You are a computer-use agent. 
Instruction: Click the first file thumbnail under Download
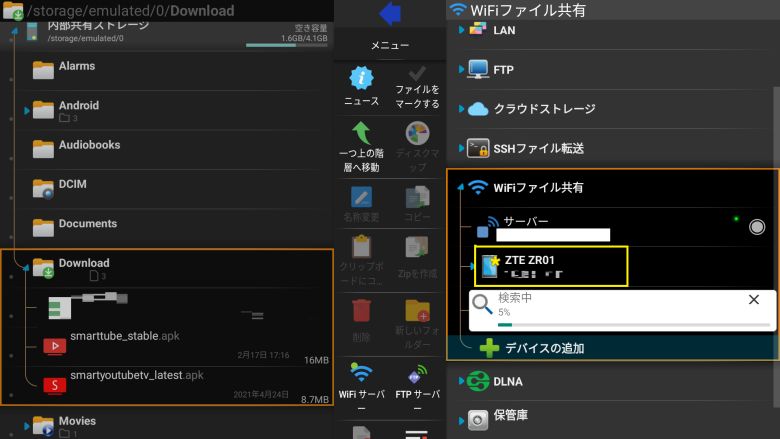[60, 309]
